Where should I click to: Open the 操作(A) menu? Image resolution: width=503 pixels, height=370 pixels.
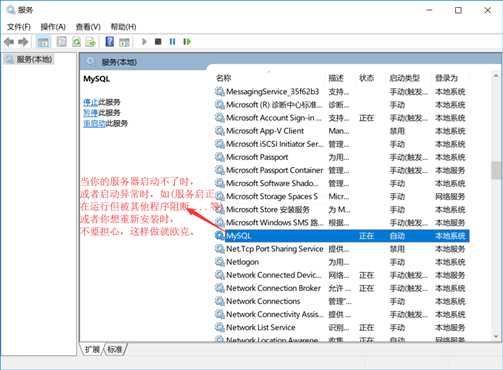[53, 27]
